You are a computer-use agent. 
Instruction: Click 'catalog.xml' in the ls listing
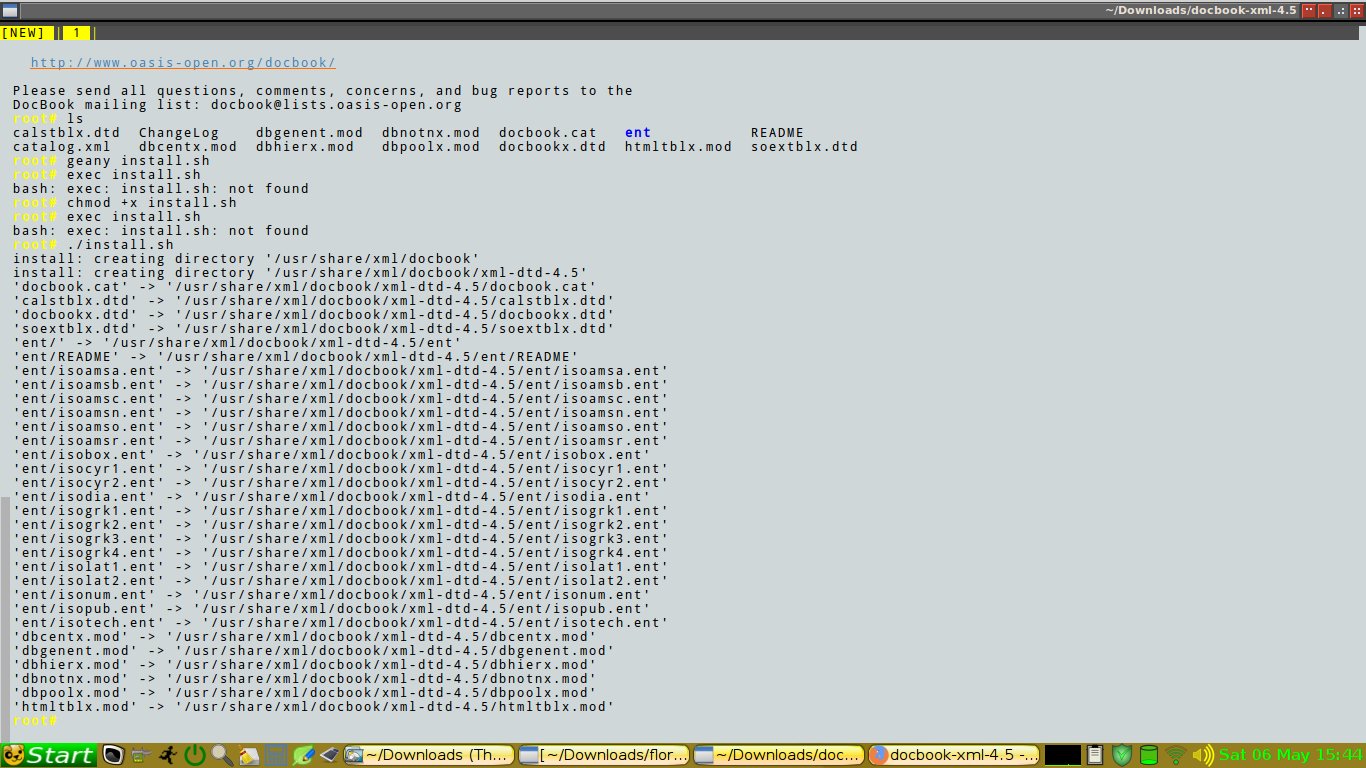[62, 146]
